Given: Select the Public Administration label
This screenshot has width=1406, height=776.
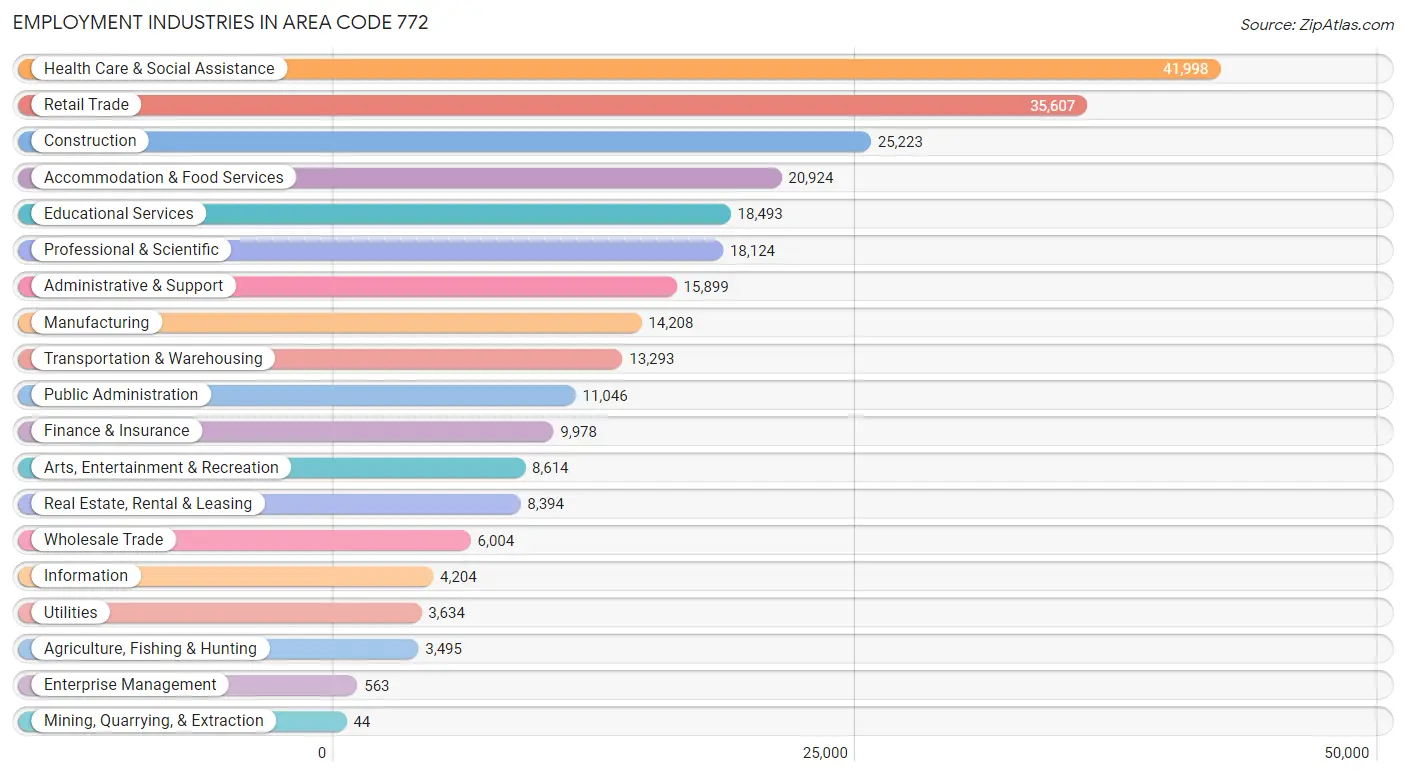Looking at the screenshot, I should point(121,394).
